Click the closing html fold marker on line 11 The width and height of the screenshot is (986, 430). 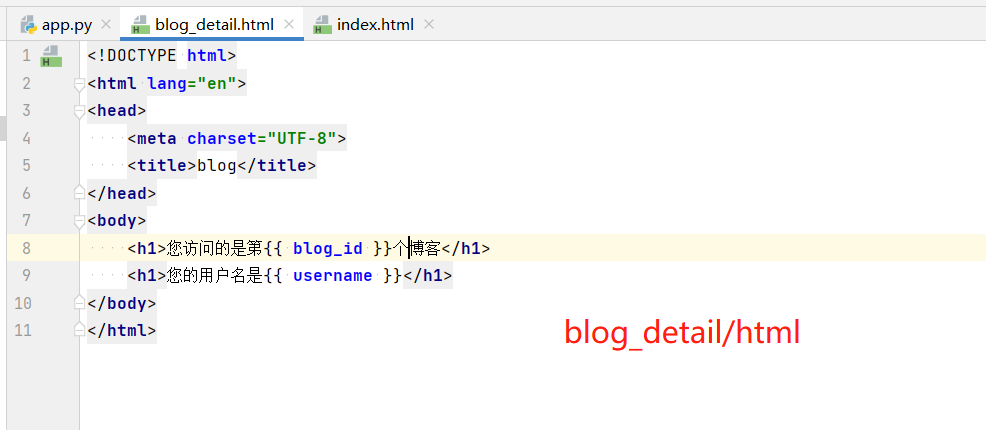coord(79,330)
